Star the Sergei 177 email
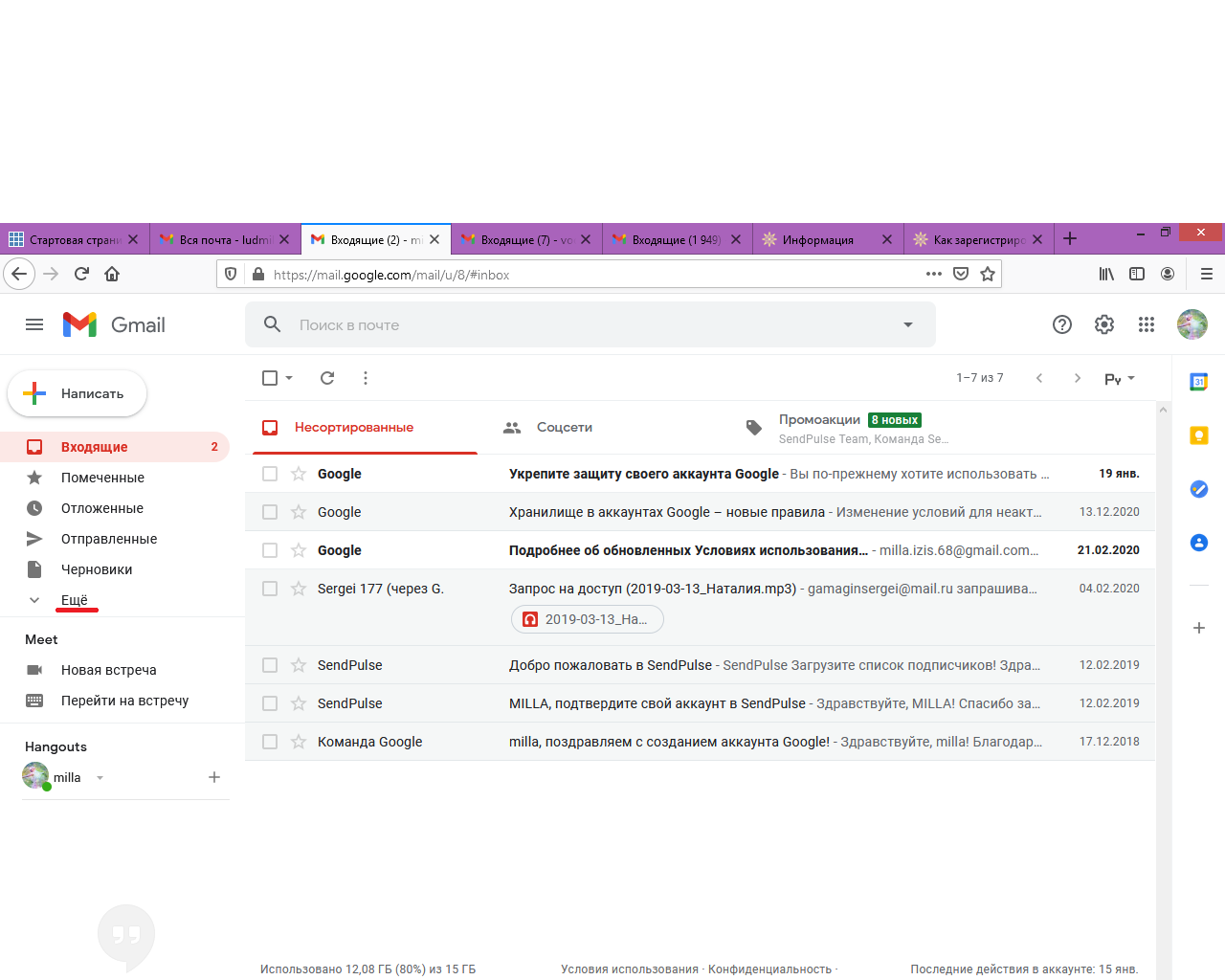Screen dimensions: 1225x980 [299, 589]
